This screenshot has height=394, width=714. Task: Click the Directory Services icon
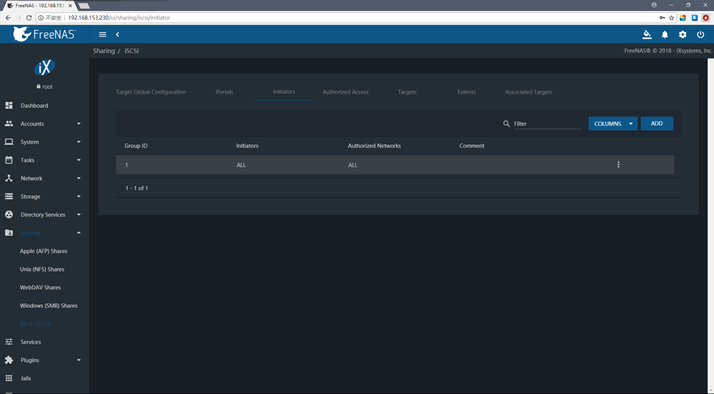[x=9, y=215]
